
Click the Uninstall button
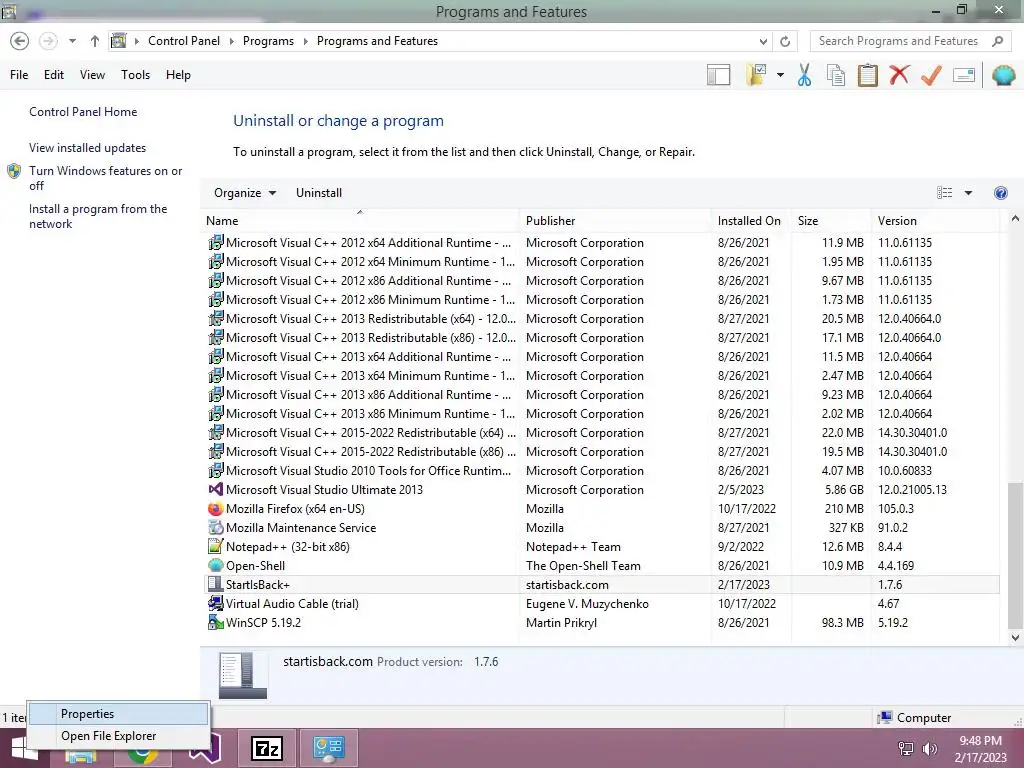tap(319, 193)
